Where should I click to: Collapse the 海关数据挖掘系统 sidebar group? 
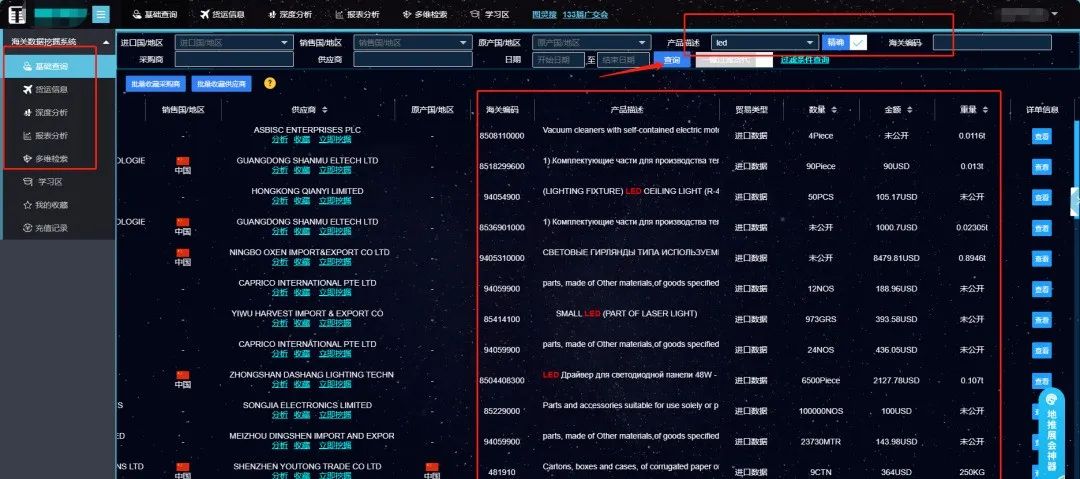pos(106,42)
